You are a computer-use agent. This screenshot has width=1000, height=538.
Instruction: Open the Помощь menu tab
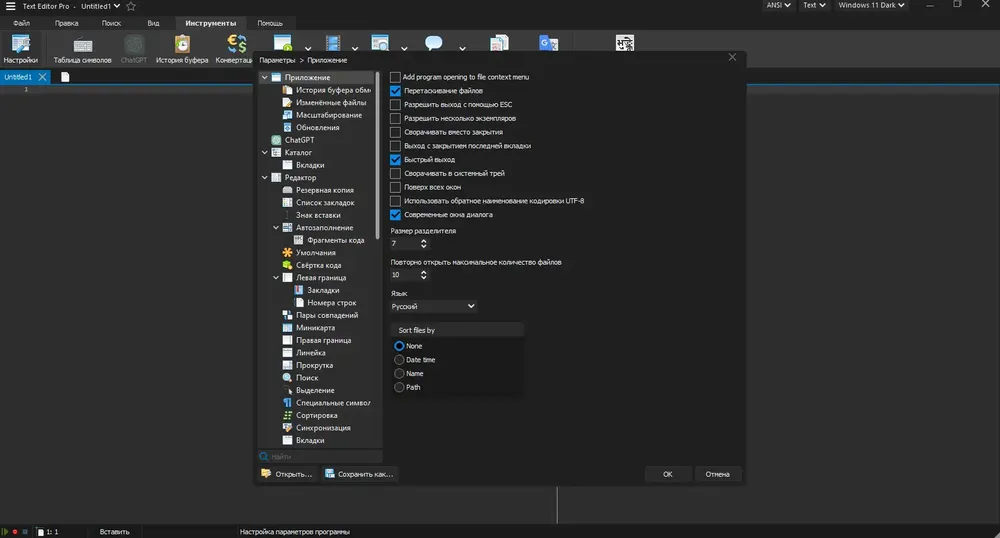click(270, 23)
